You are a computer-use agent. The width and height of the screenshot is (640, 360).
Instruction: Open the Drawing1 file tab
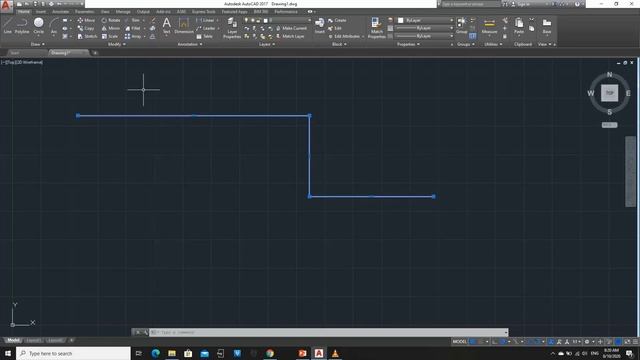(68, 53)
